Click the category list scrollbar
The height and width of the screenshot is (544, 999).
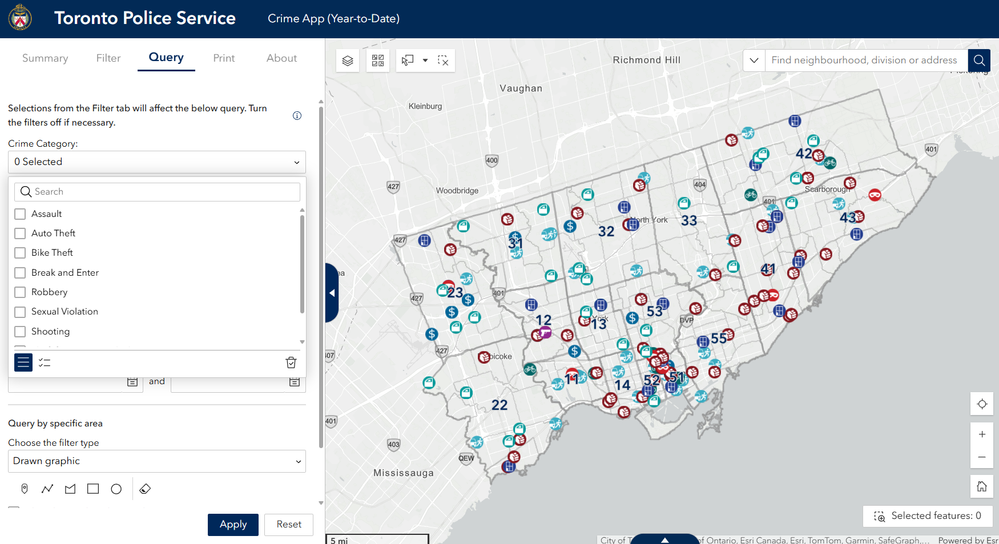302,264
